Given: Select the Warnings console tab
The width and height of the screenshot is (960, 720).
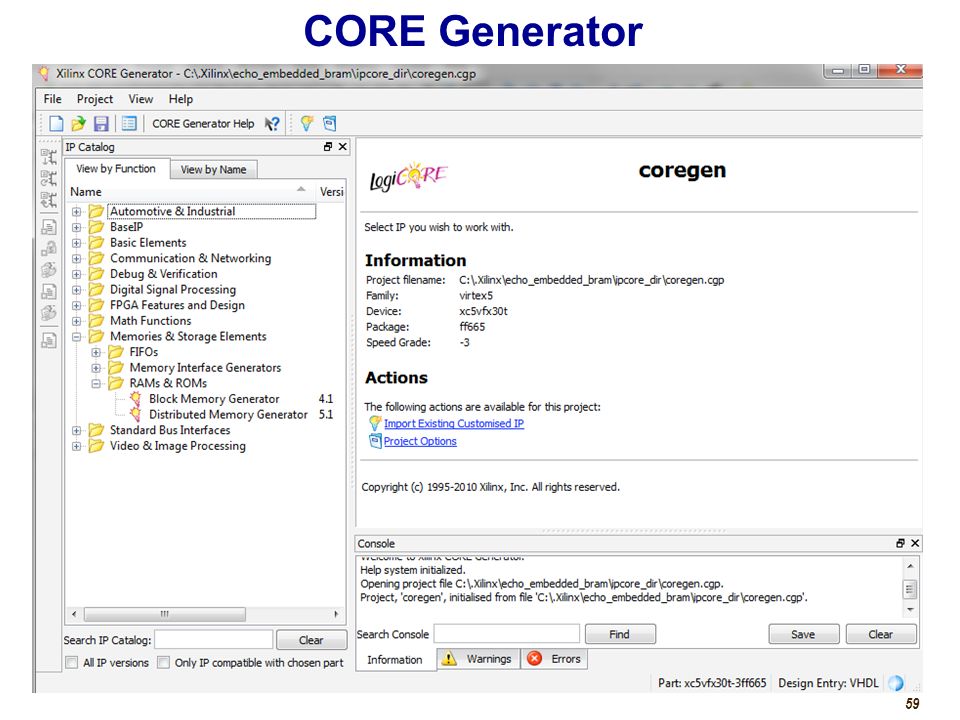Looking at the screenshot, I should point(478,659).
